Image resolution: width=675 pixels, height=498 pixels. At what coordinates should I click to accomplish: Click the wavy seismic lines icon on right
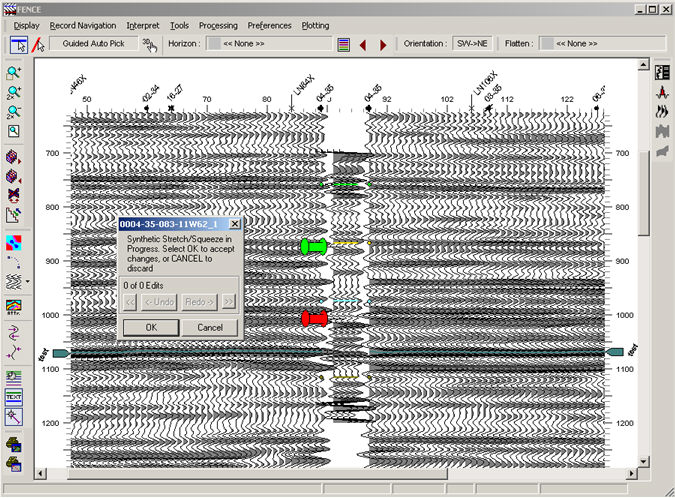(662, 112)
